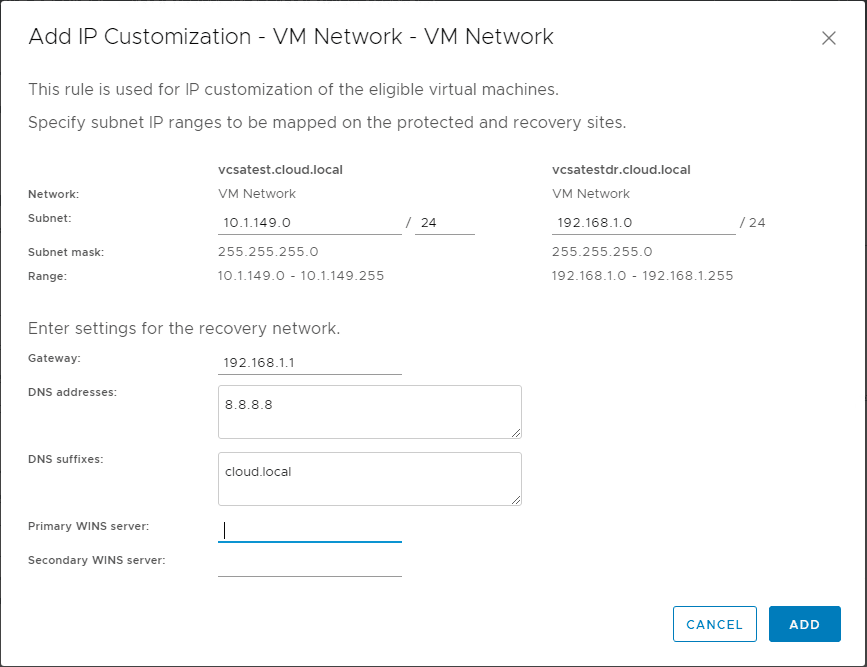Click inside the DNS suffixes text area
The image size is (867, 667).
(x=369, y=478)
